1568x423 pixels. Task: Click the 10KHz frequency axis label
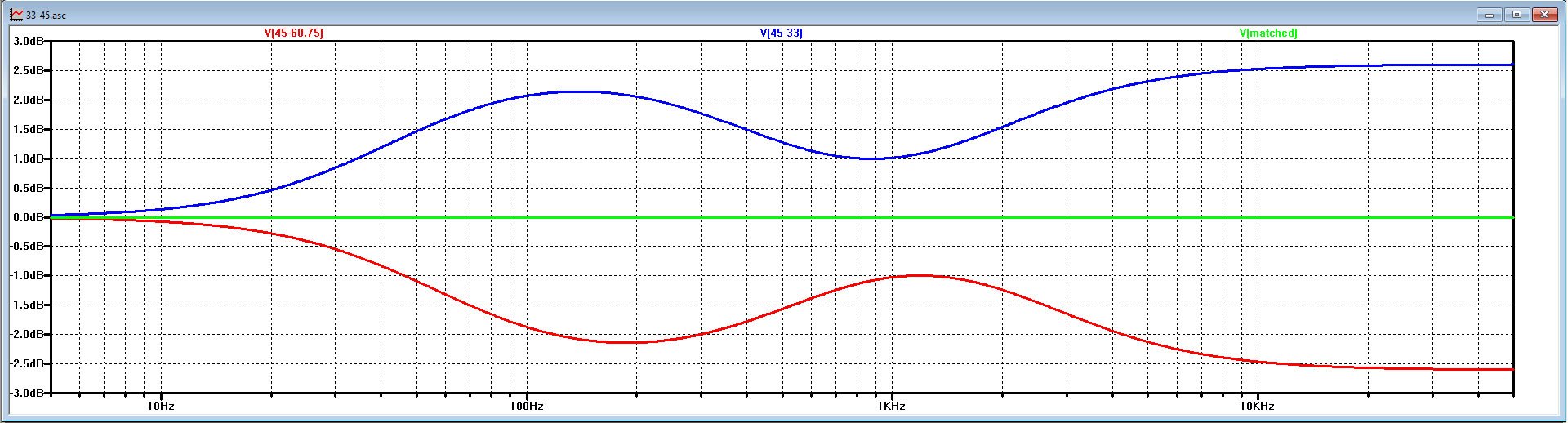point(1257,406)
